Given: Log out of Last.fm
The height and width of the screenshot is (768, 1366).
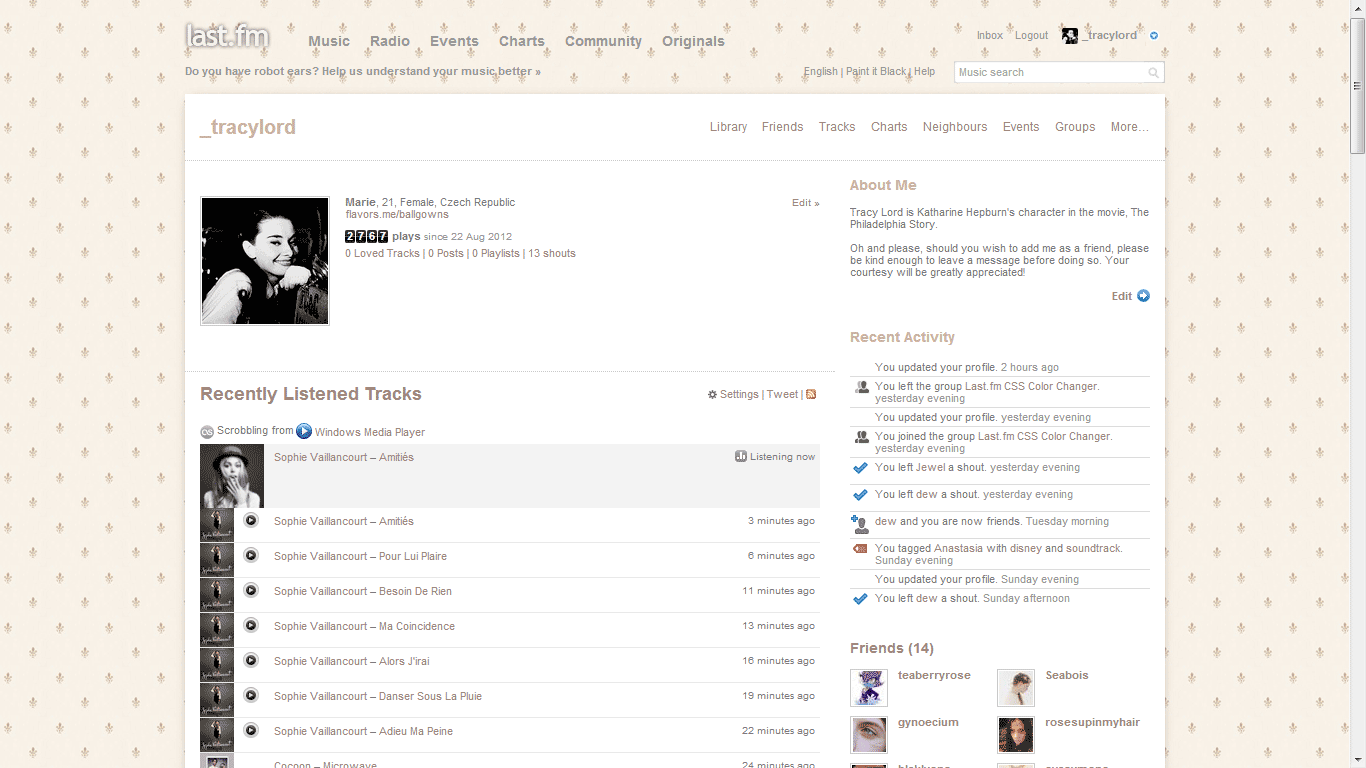Looking at the screenshot, I should click(x=1031, y=35).
